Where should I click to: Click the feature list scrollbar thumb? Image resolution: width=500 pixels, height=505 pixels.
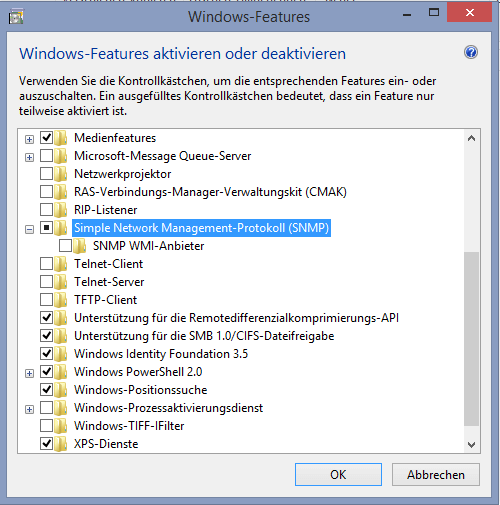471,339
